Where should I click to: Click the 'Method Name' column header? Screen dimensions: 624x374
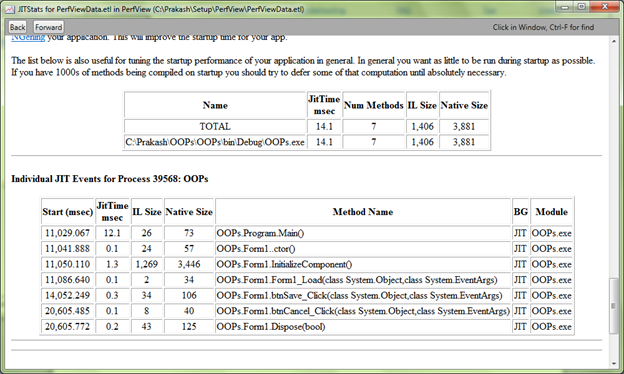coord(363,212)
